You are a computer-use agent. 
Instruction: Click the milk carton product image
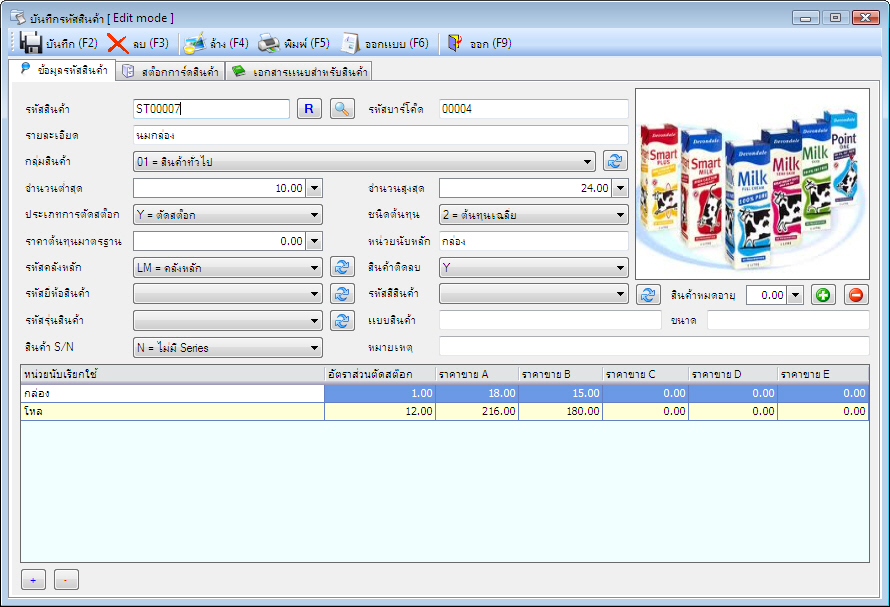(x=752, y=183)
